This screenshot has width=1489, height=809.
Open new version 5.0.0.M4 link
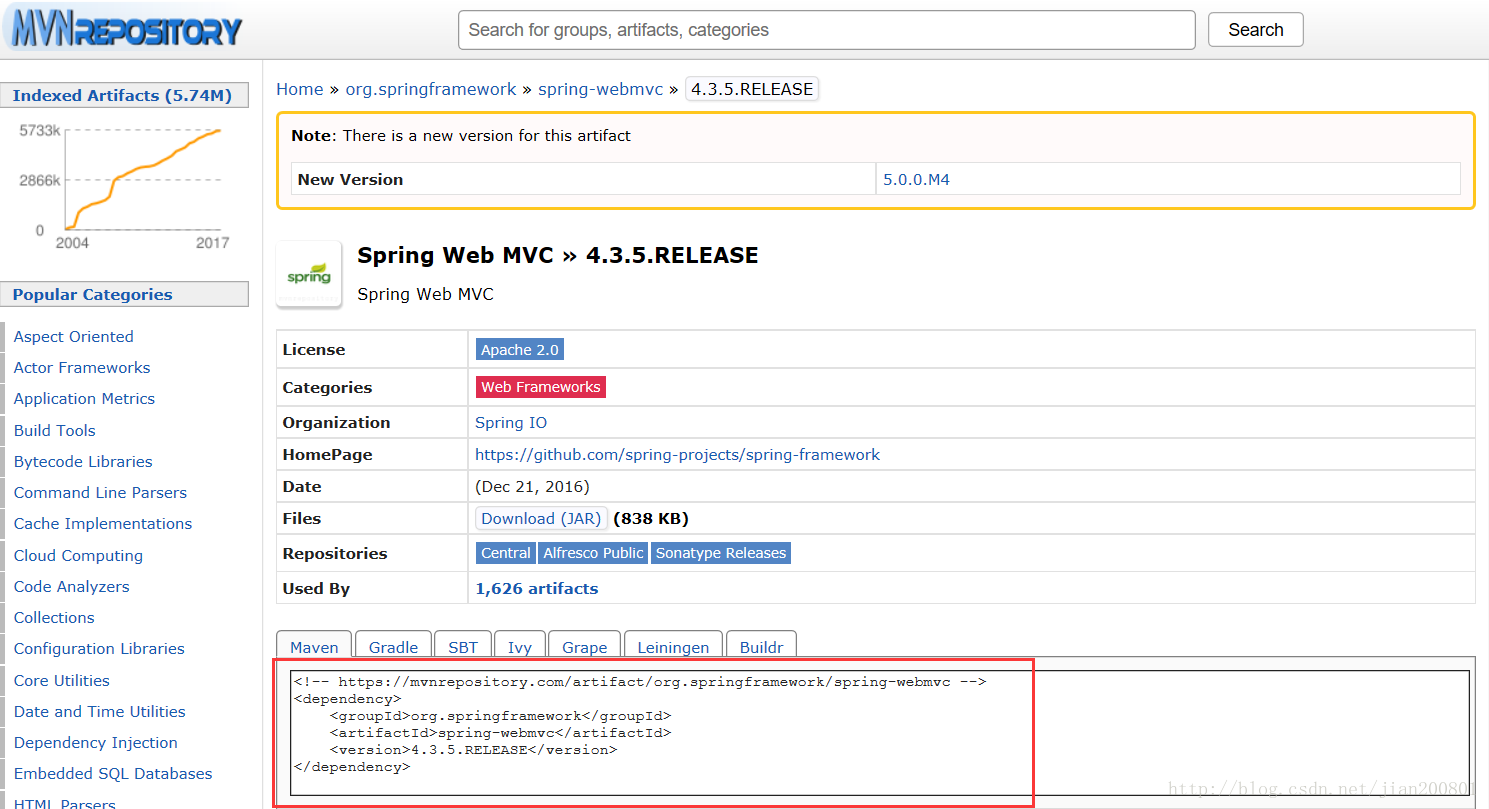[916, 180]
